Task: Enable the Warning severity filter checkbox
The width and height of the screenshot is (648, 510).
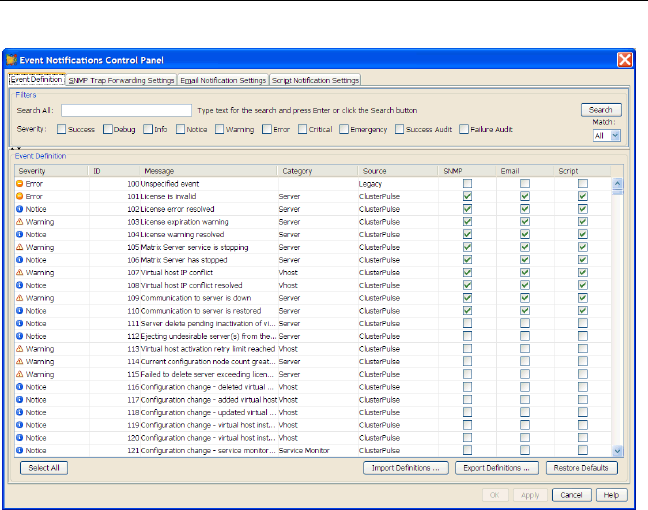Action: tap(221, 129)
